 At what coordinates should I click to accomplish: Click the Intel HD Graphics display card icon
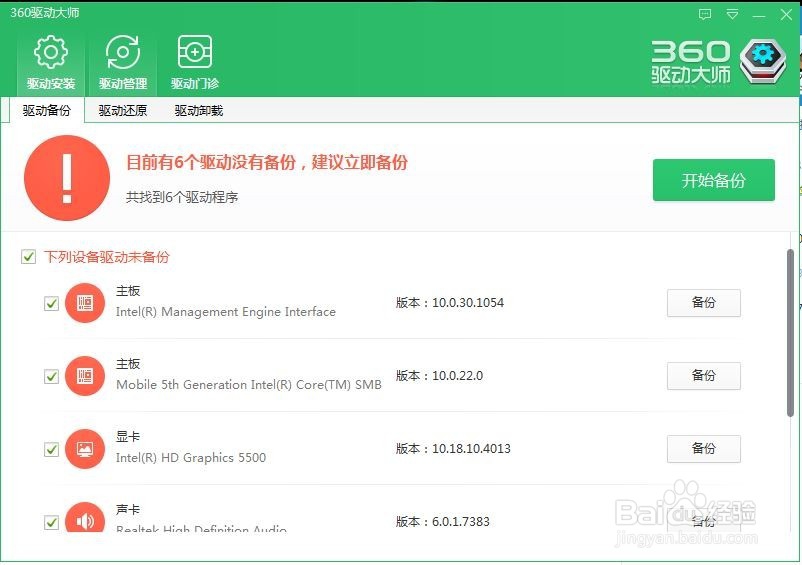pos(85,449)
